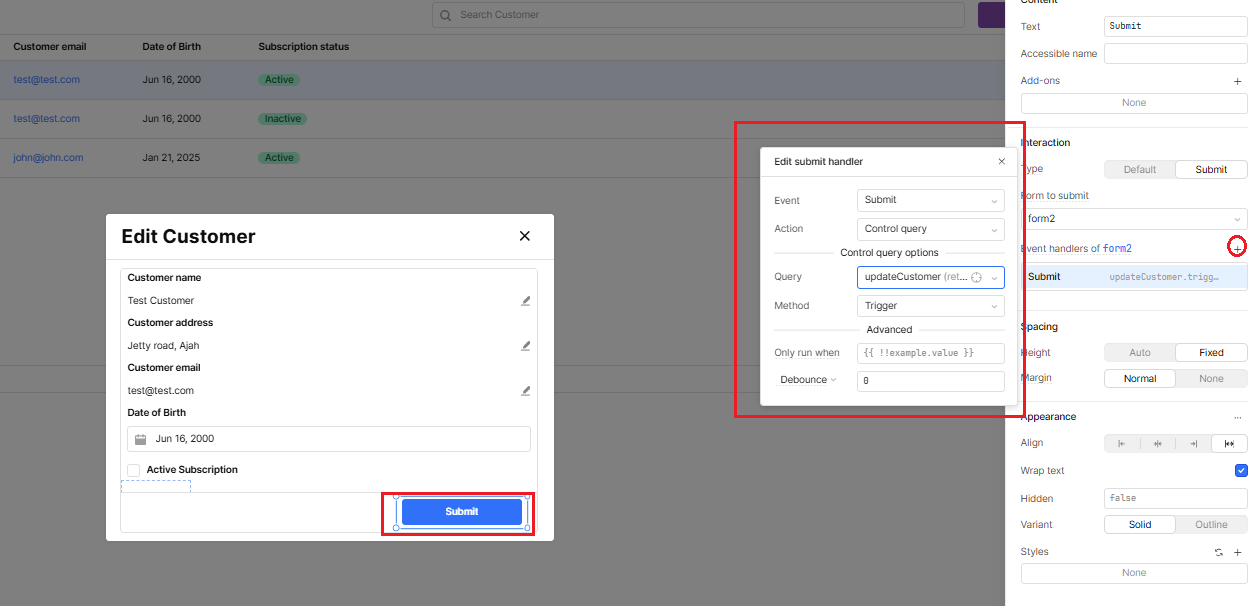The height and width of the screenshot is (606, 1248).
Task: Set interaction Type to Default
Action: click(1140, 169)
